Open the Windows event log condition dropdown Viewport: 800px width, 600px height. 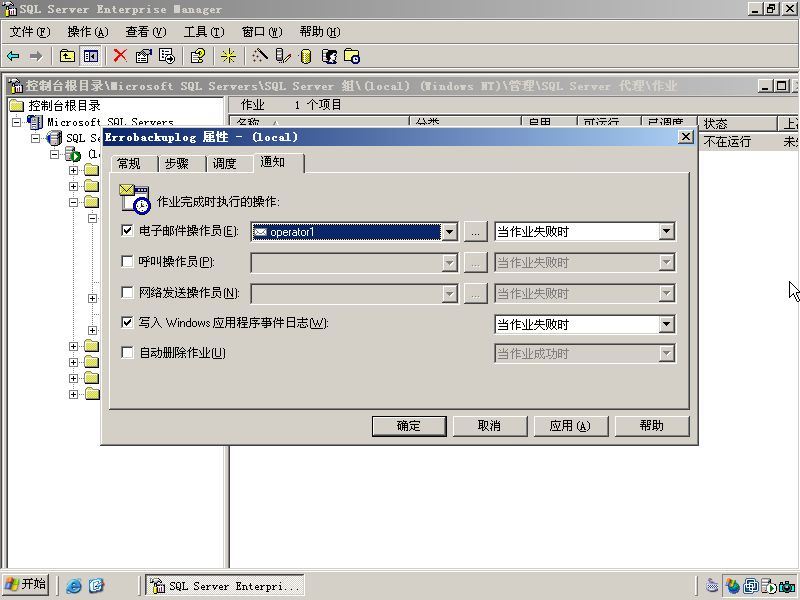point(666,324)
